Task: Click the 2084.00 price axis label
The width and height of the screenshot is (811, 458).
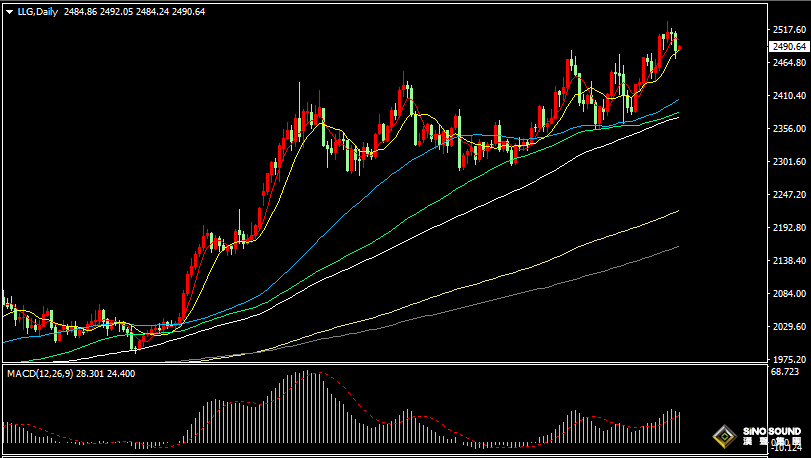Action: [788, 294]
